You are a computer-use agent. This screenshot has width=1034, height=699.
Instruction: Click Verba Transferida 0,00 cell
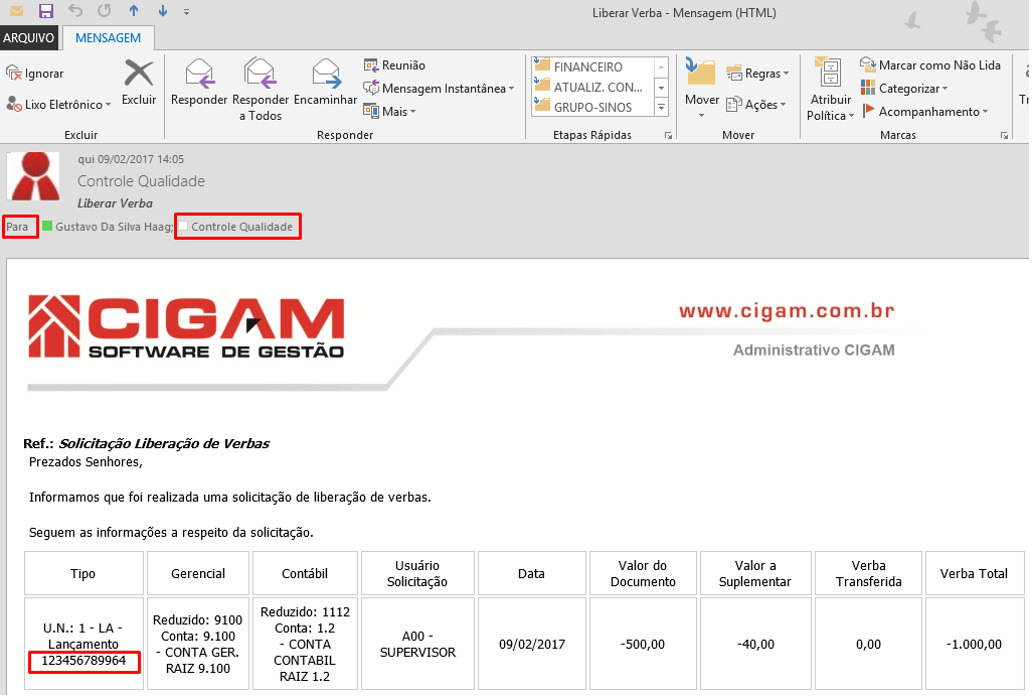[x=868, y=644]
